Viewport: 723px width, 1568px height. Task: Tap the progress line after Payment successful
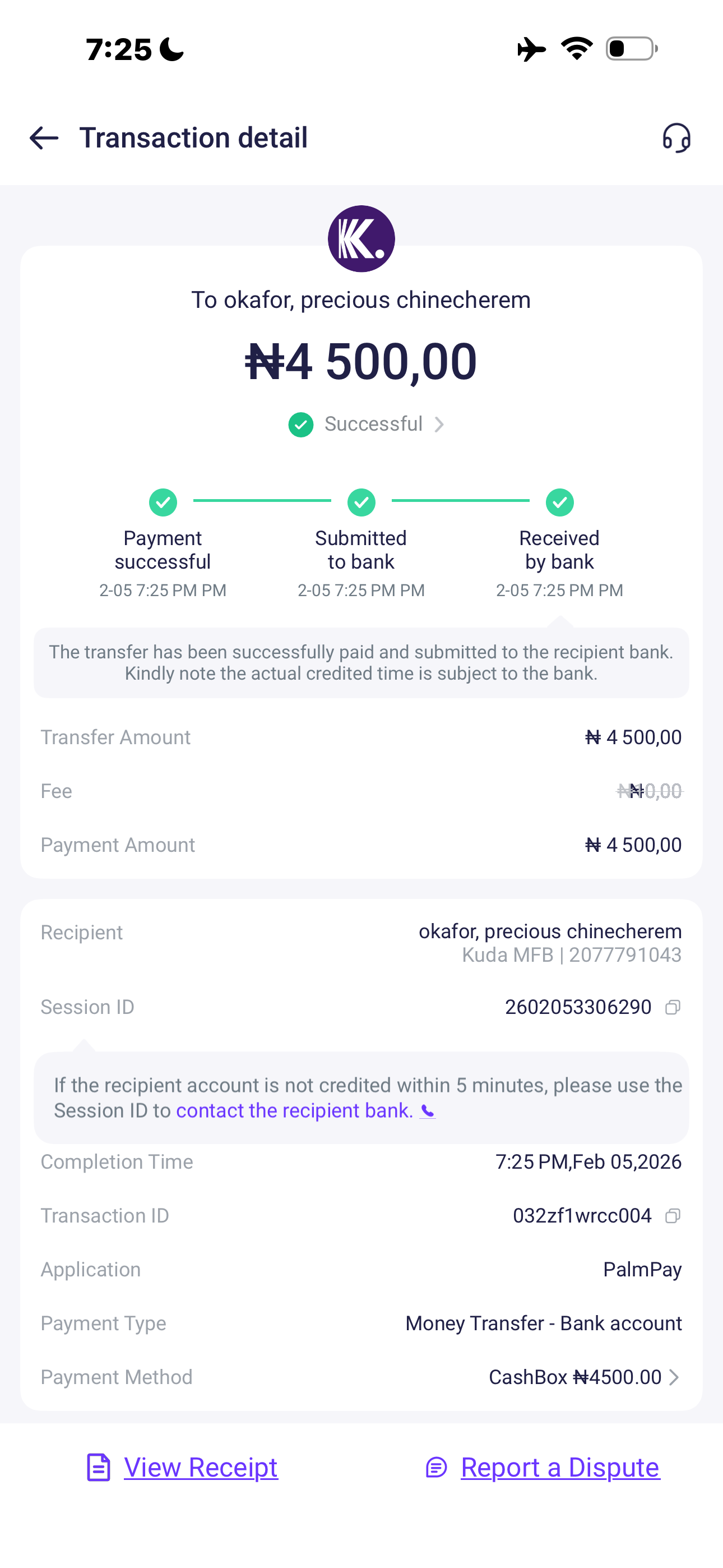[x=262, y=500]
